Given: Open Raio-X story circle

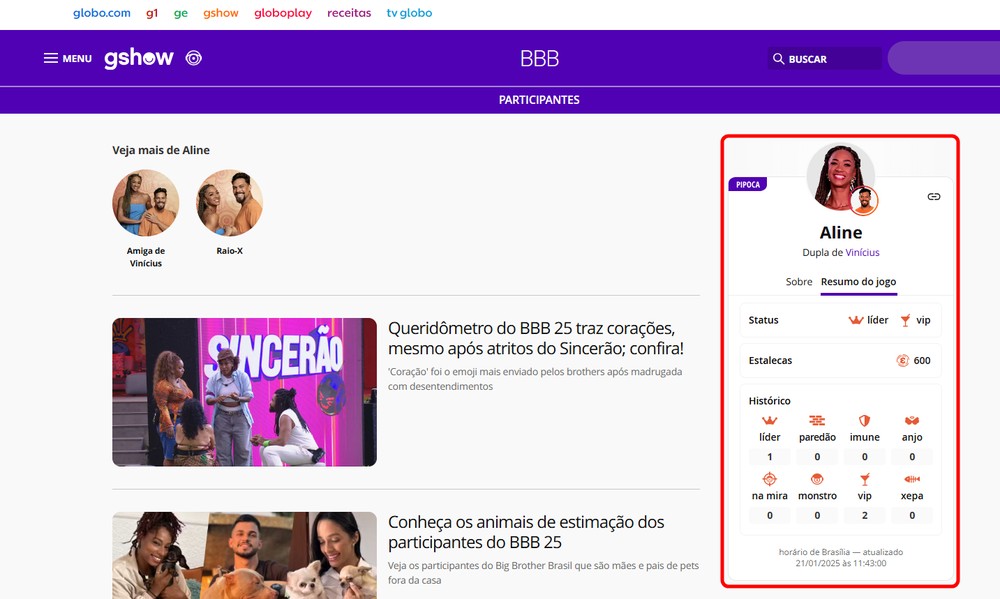Looking at the screenshot, I should (x=230, y=203).
